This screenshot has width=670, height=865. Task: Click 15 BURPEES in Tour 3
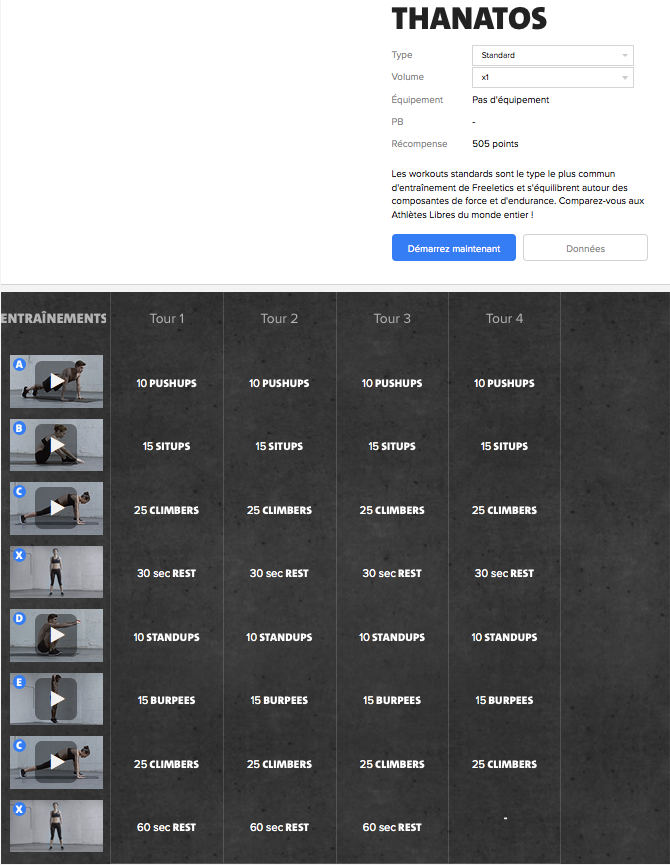[392, 700]
